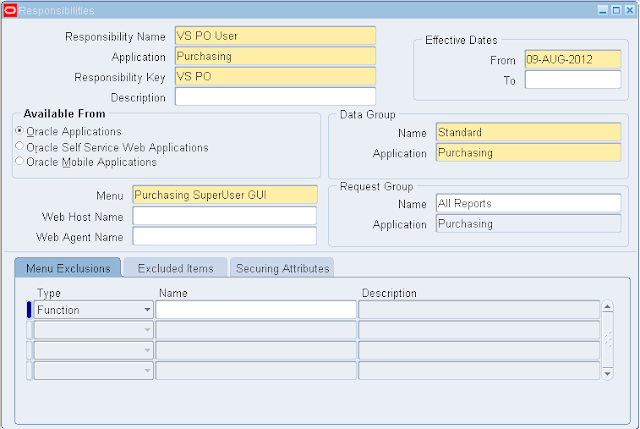This screenshot has width=640, height=429.
Task: Click the Responsibility Key field
Action: click(275, 76)
